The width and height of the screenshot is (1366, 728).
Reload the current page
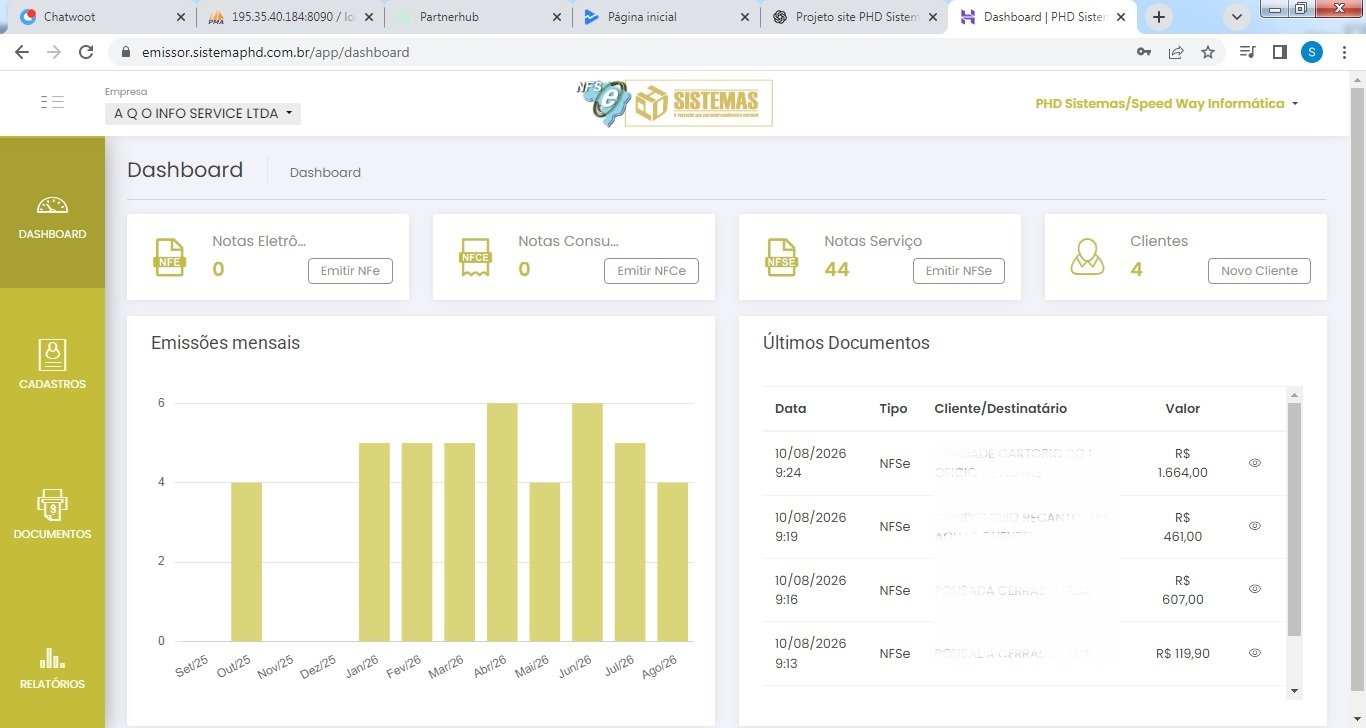86,52
